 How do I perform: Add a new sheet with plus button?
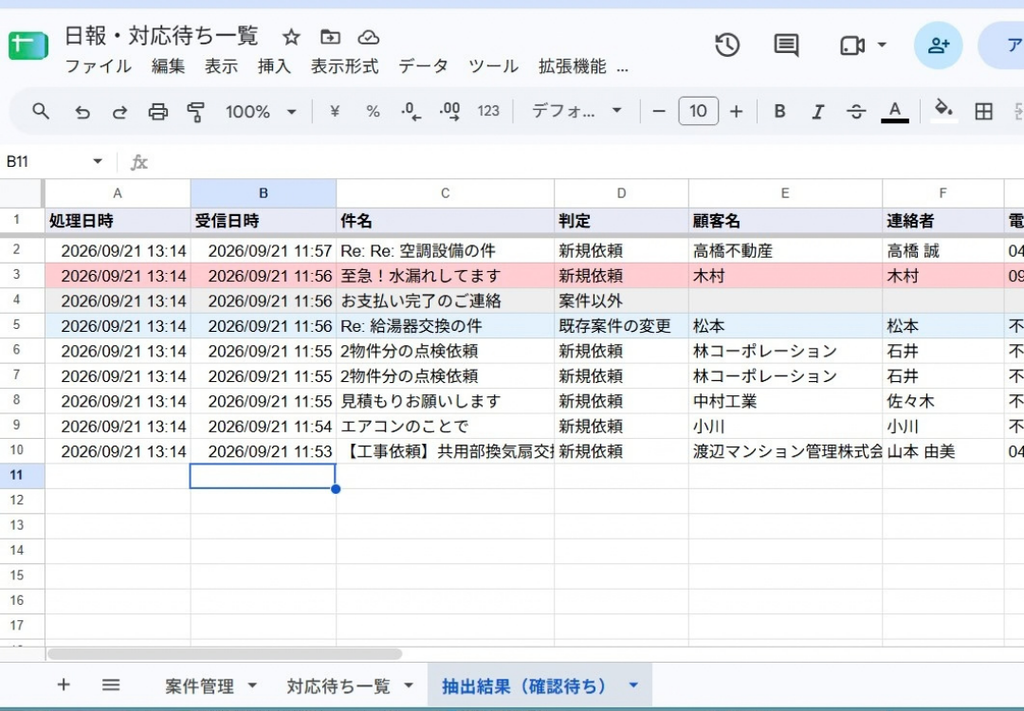(63, 685)
